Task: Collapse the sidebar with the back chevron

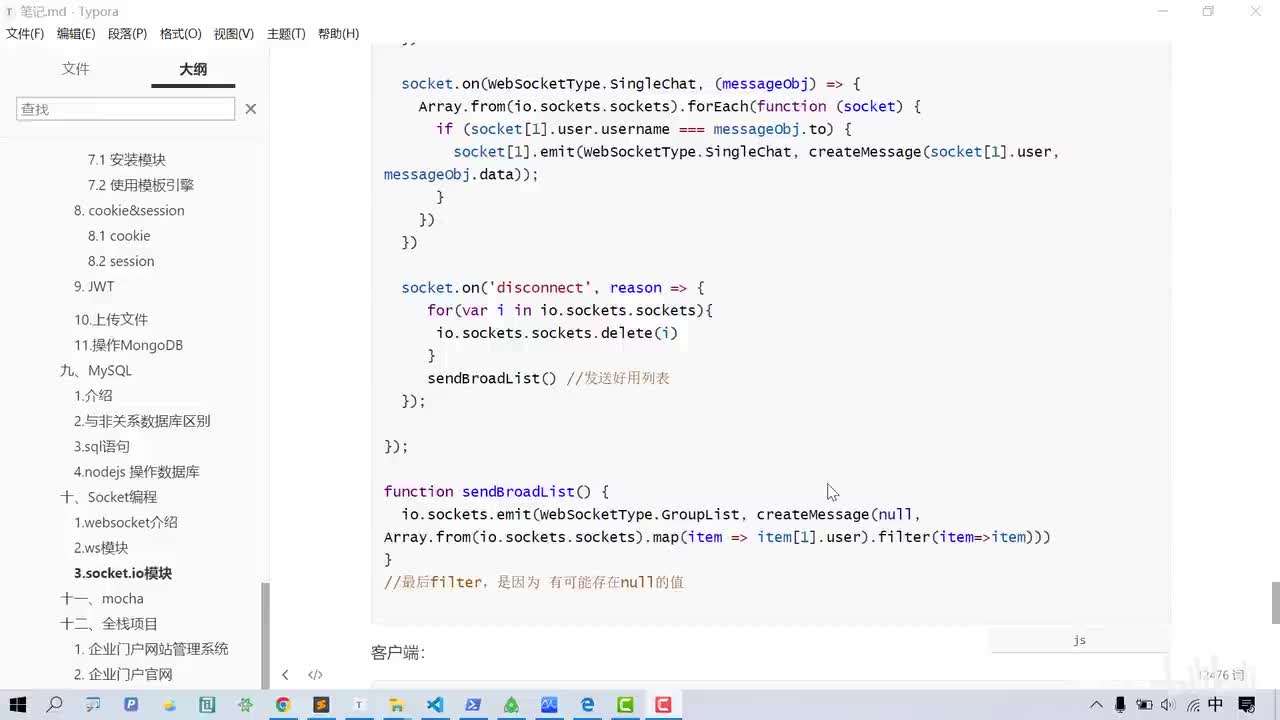Action: (x=285, y=675)
